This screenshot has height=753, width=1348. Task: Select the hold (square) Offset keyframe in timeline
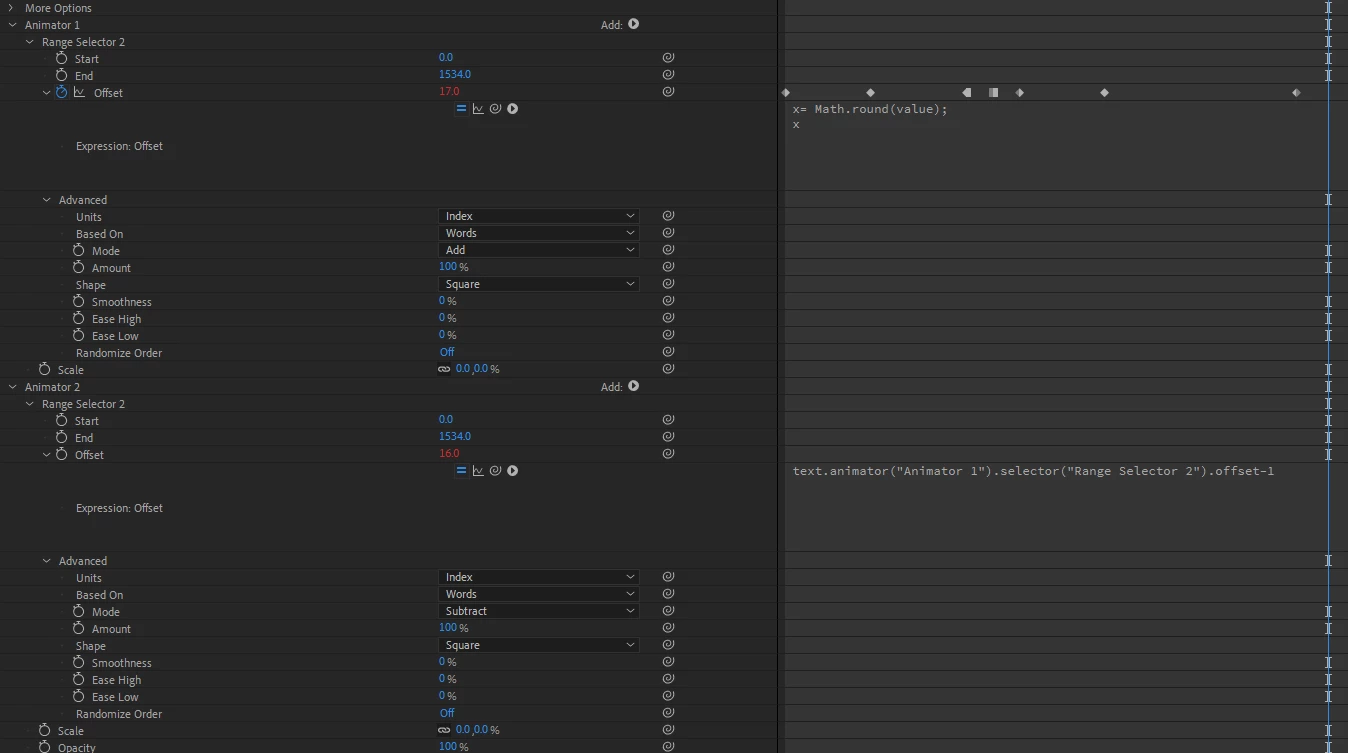click(993, 92)
